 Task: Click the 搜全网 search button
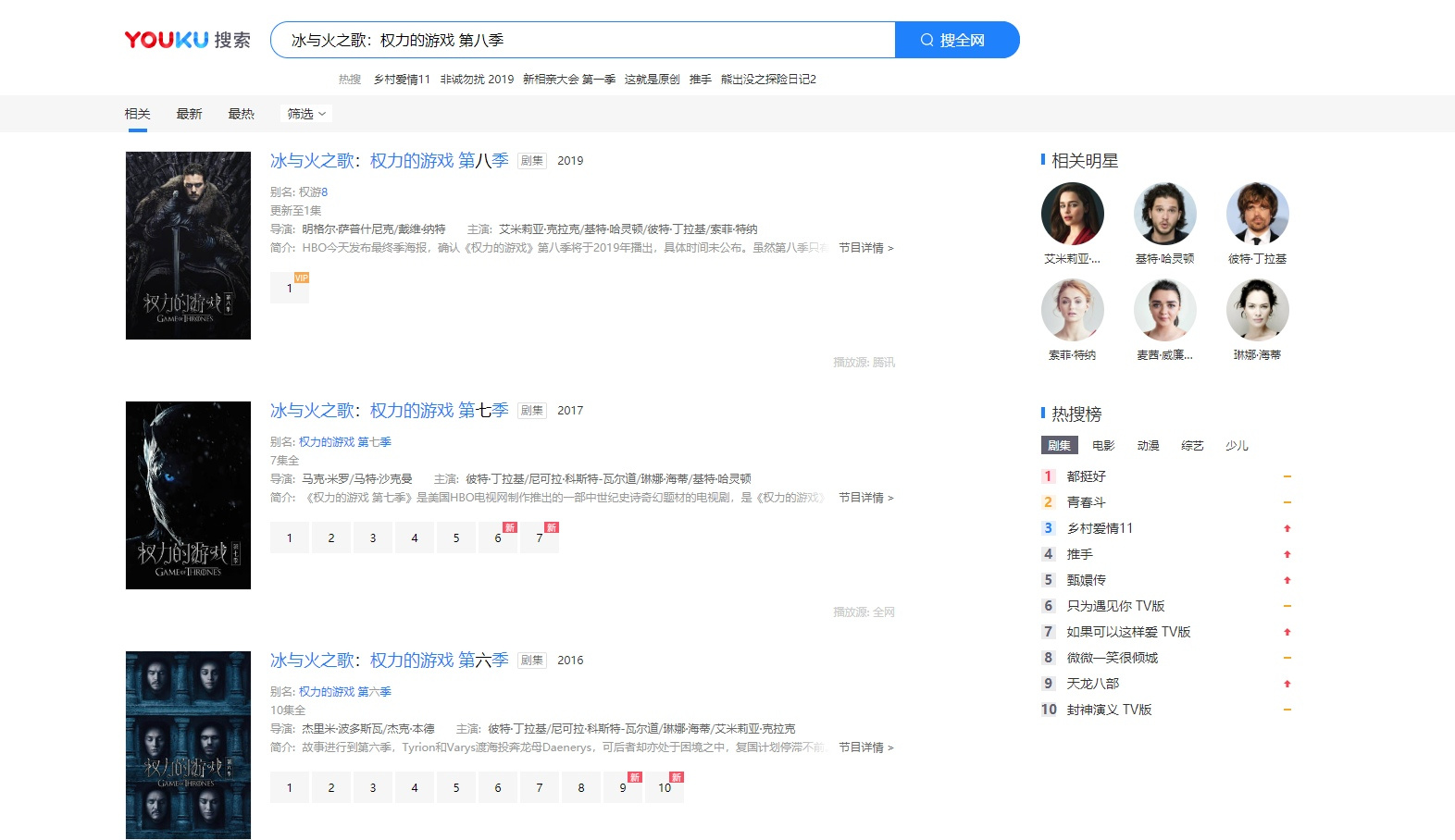click(x=957, y=40)
